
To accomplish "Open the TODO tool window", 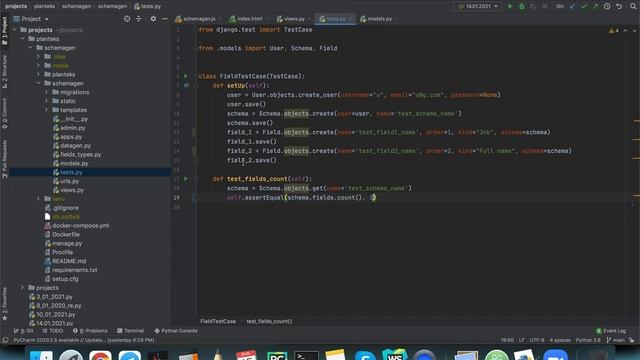I will pyautogui.click(x=53, y=331).
